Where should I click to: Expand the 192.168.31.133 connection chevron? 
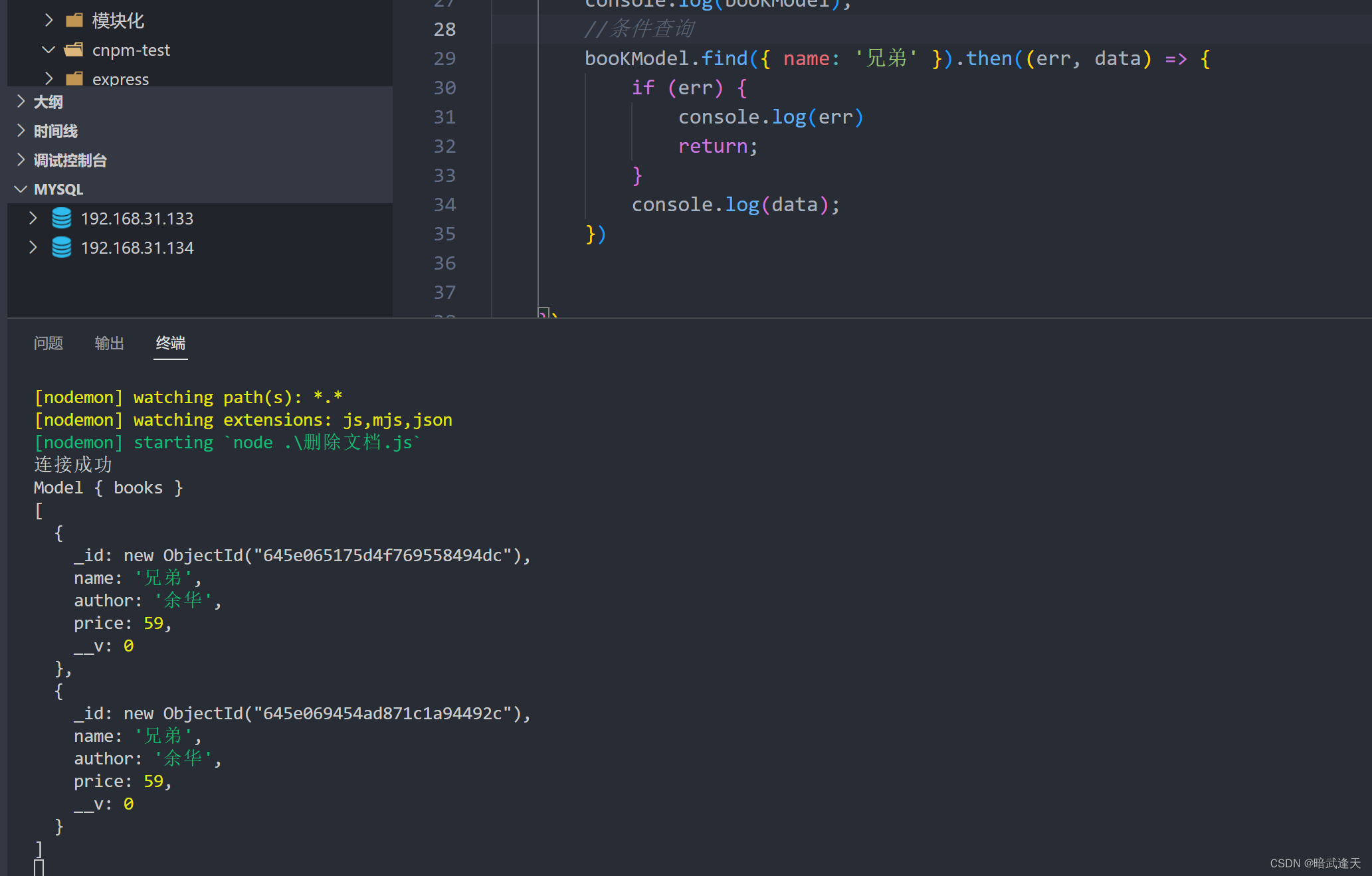33,219
